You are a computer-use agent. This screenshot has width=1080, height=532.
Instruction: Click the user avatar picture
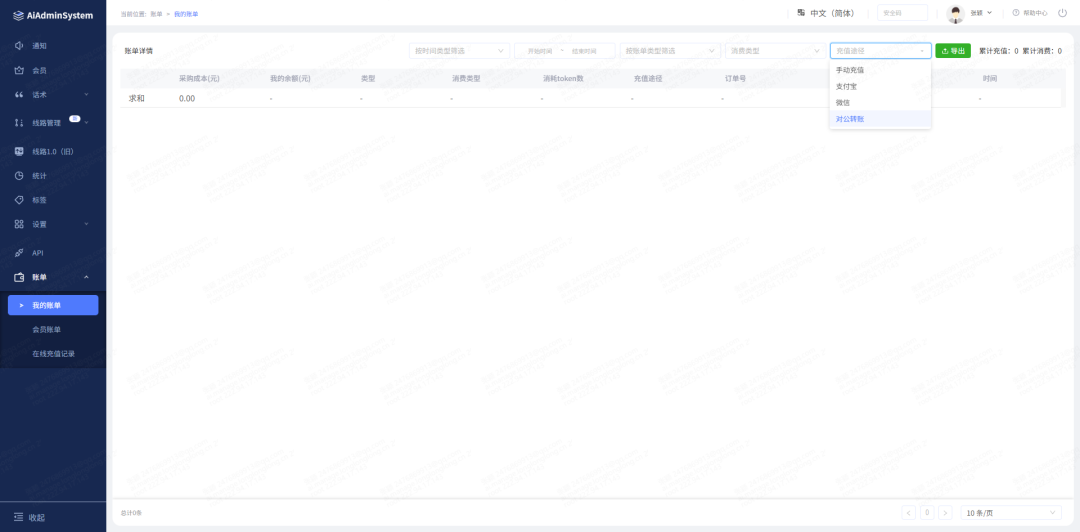click(955, 14)
